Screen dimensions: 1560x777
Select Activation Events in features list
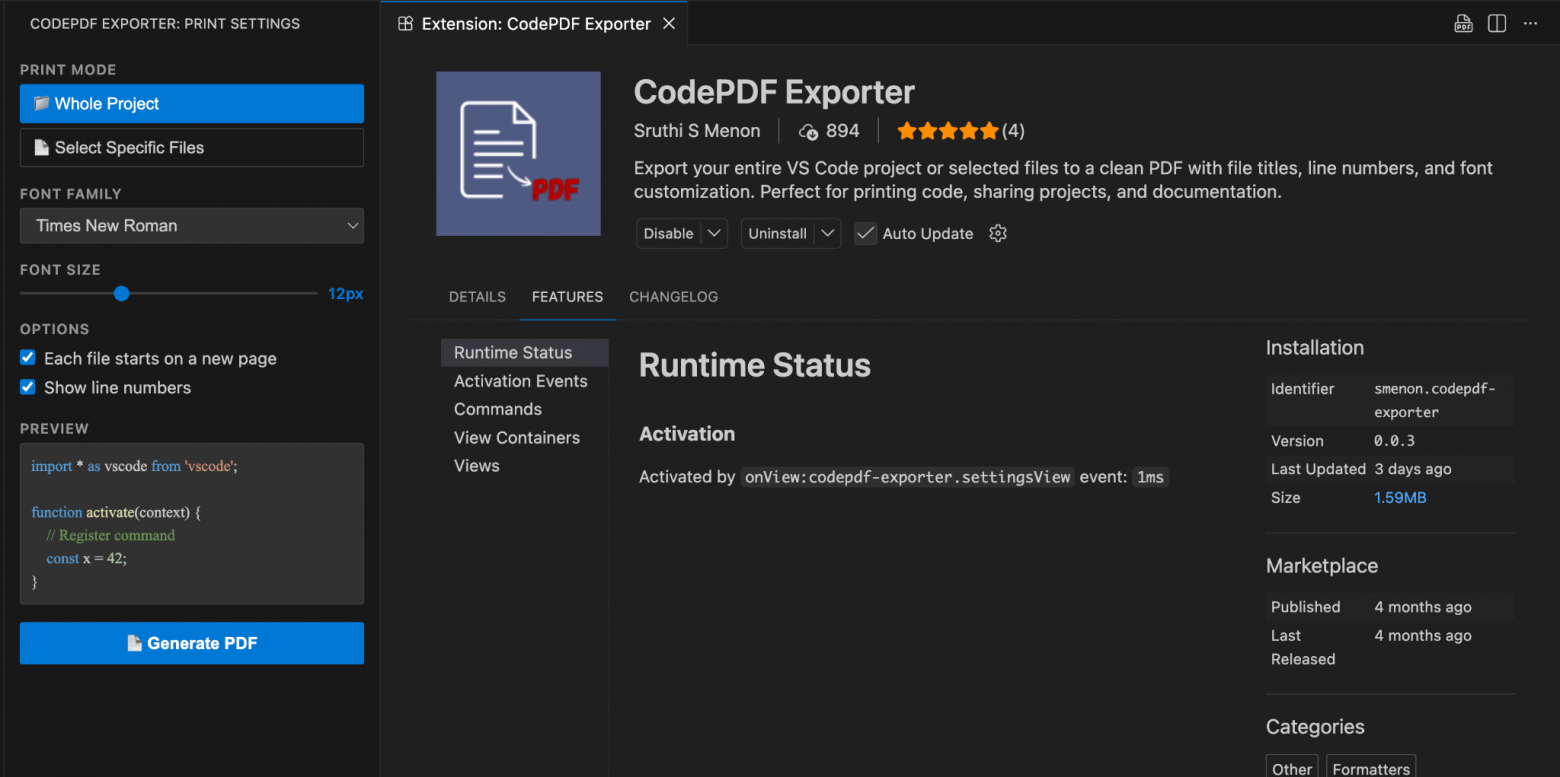click(524, 381)
